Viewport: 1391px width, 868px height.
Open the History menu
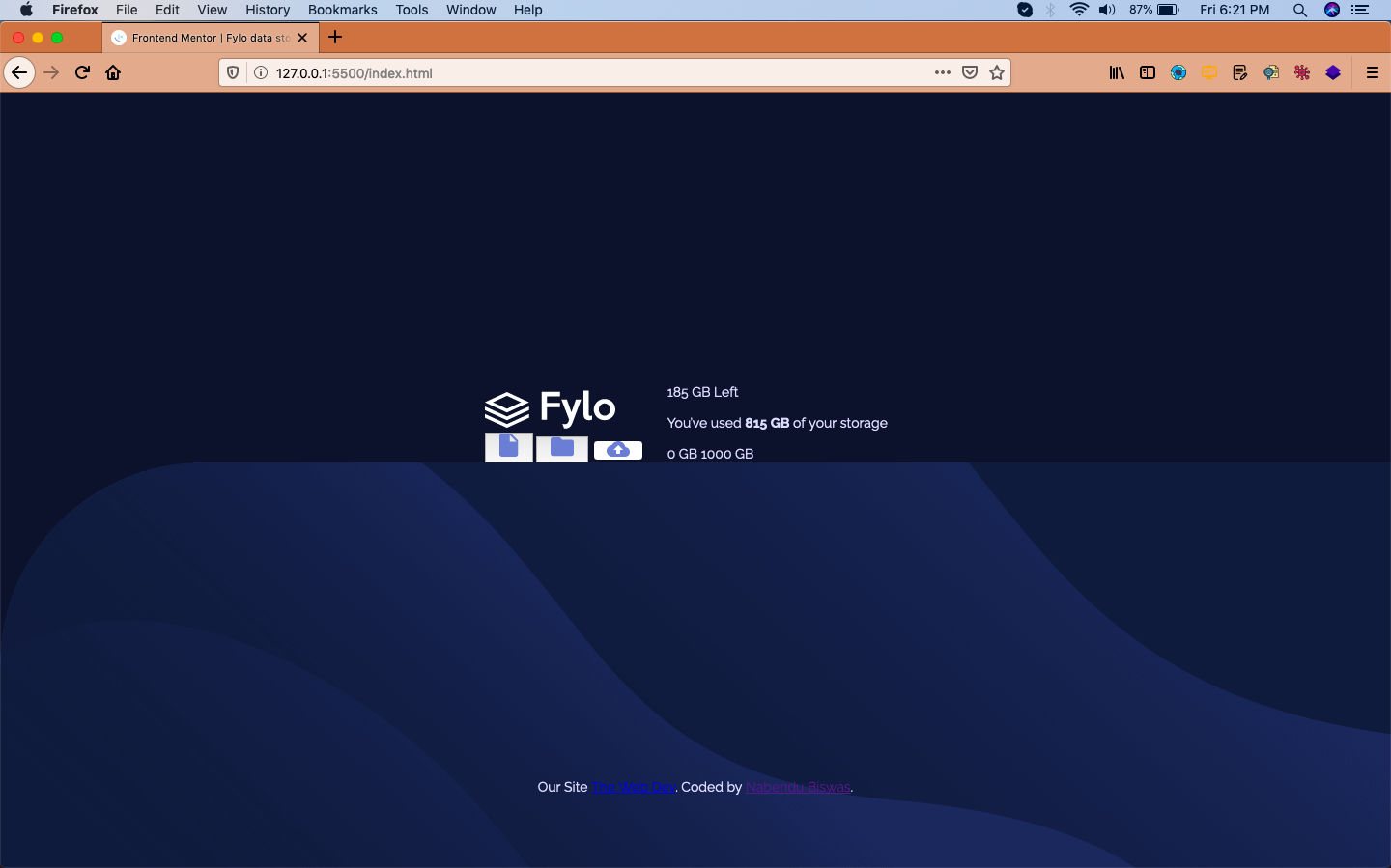pyautogui.click(x=268, y=10)
